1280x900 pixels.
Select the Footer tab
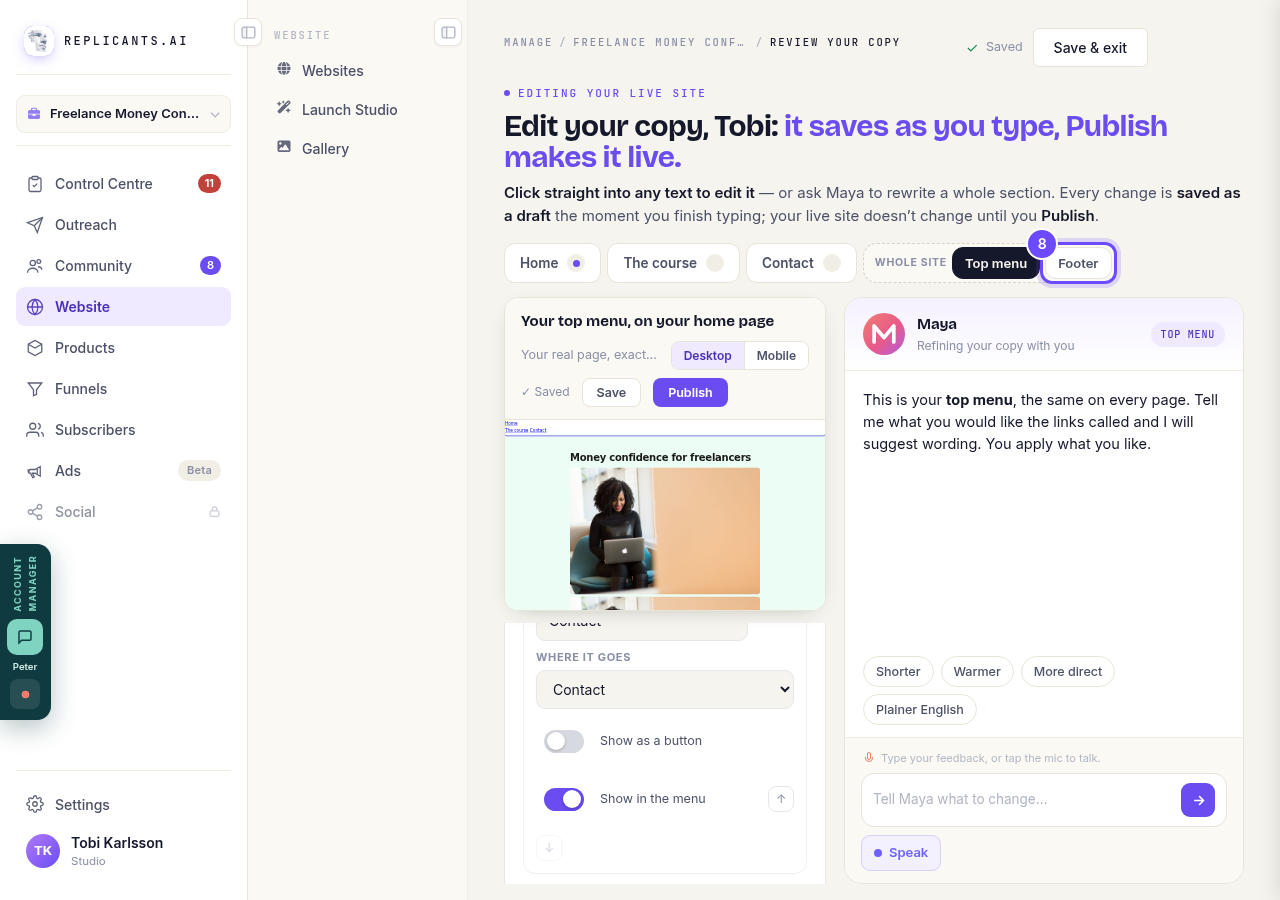(x=1078, y=263)
